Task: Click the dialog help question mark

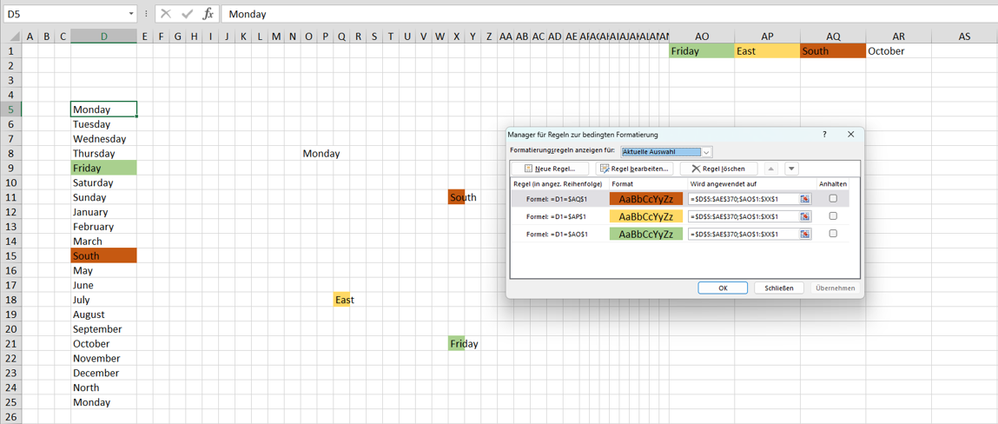Action: tap(824, 134)
